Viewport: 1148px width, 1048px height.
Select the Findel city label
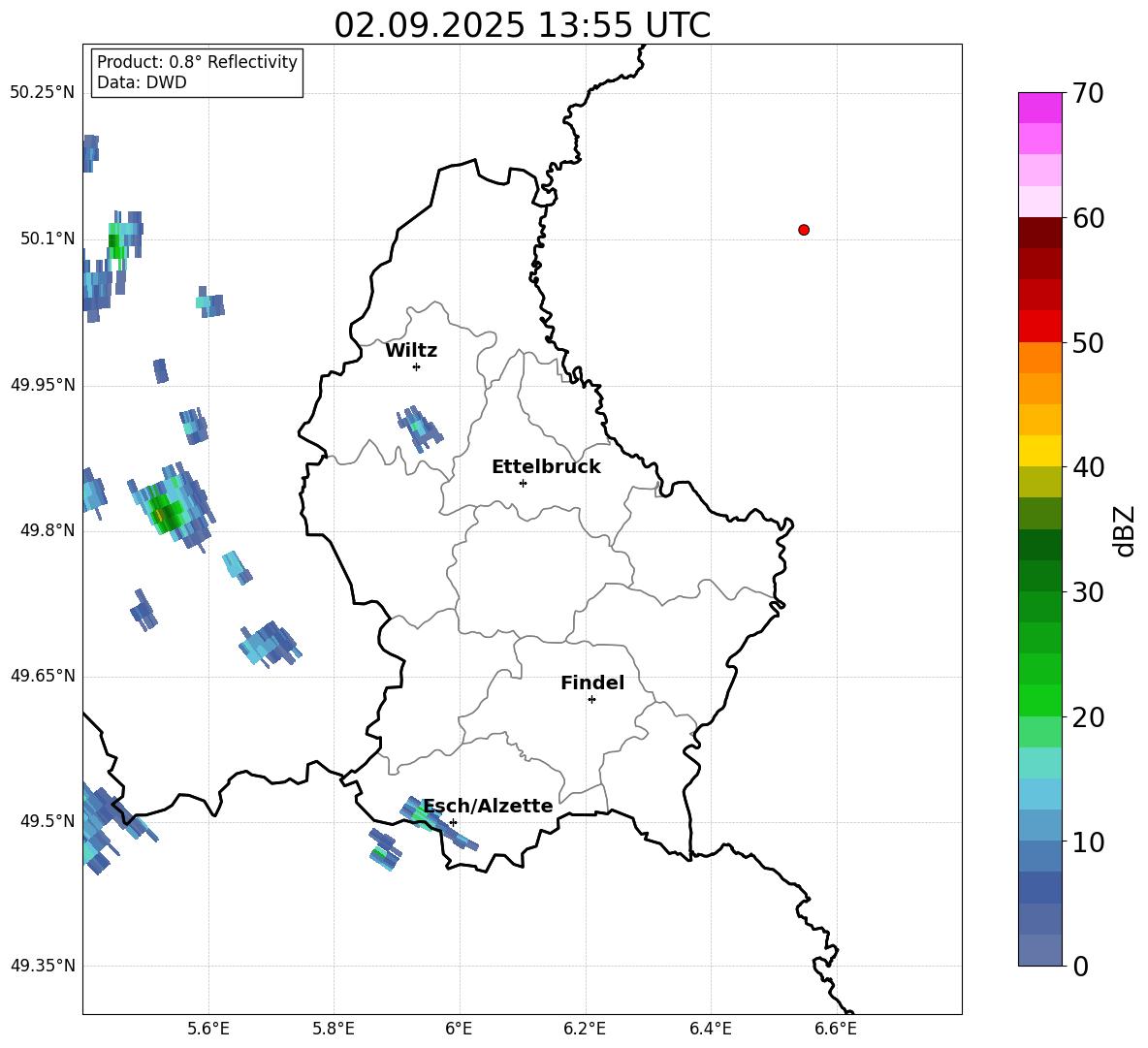(592, 683)
